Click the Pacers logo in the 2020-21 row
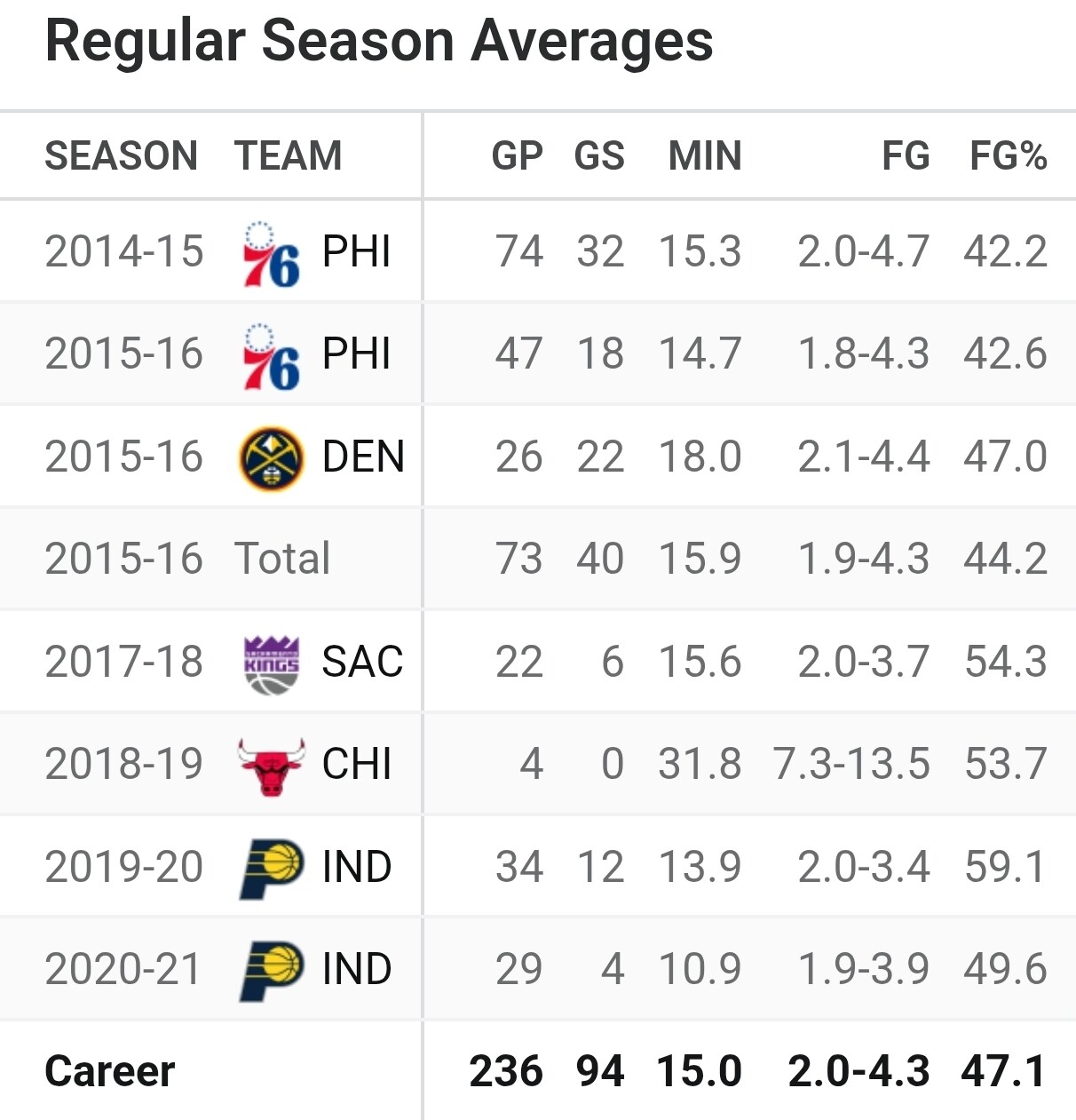 (272, 970)
